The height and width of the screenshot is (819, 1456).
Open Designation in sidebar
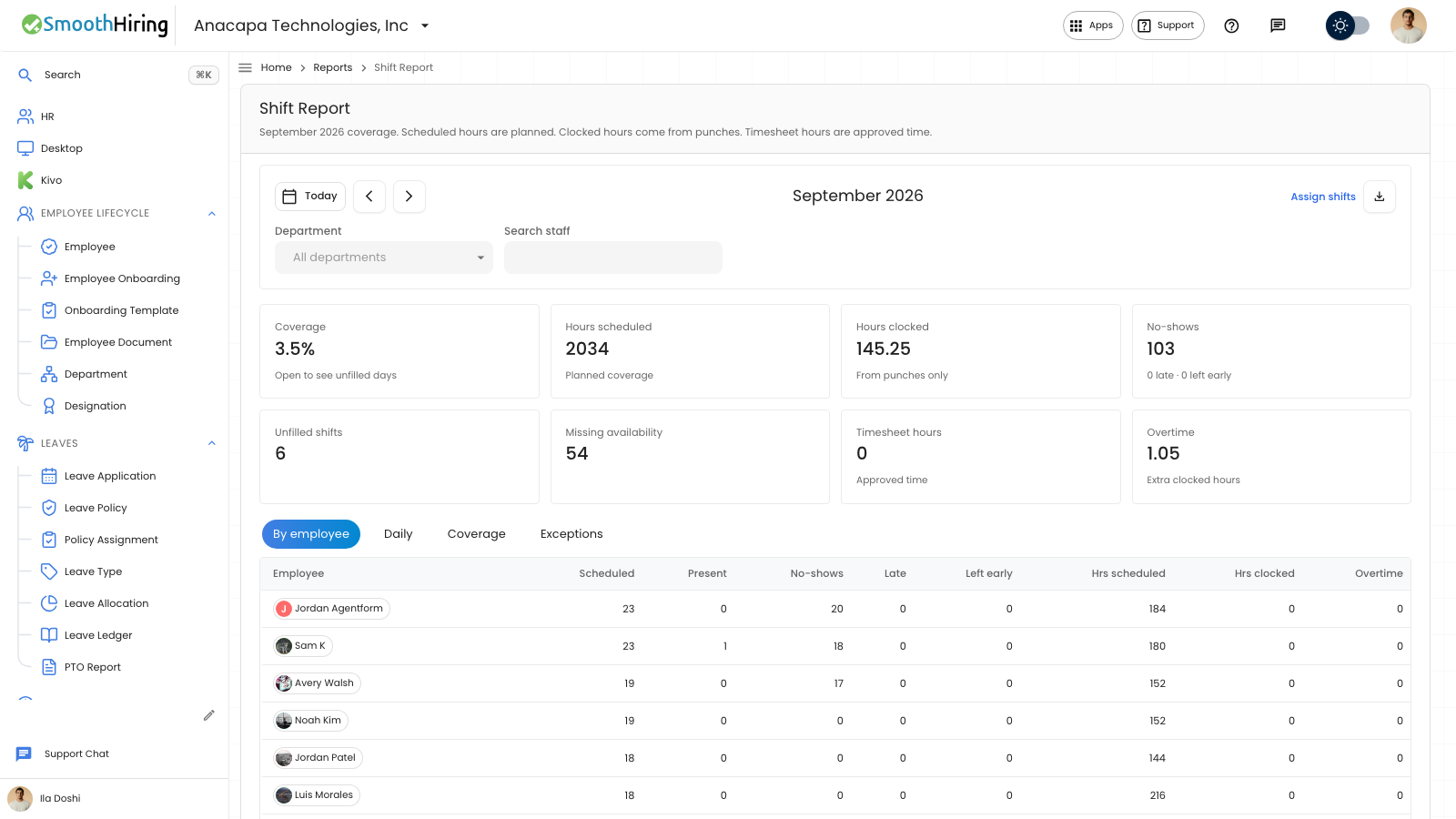pos(95,406)
